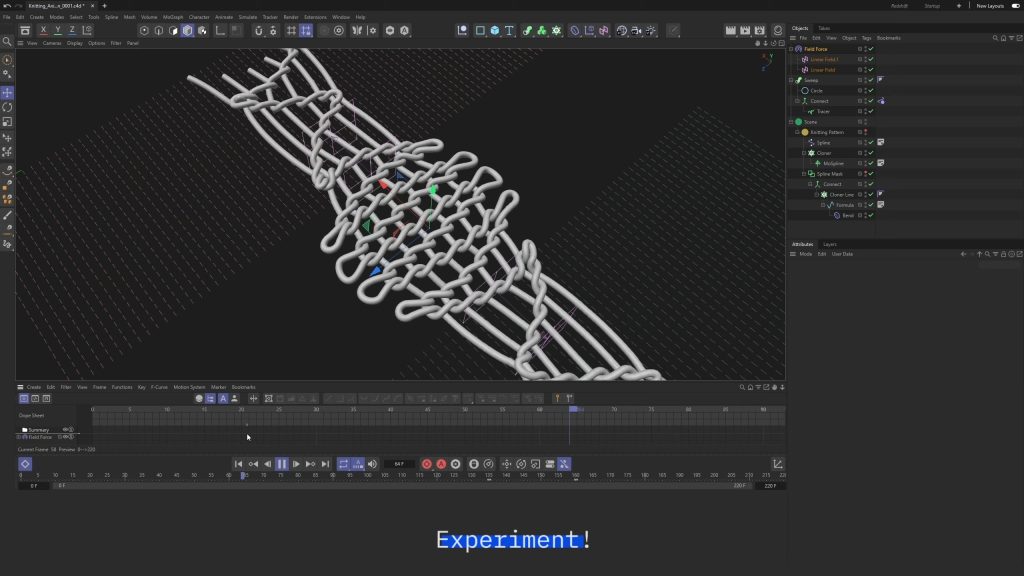
Task: Click the symmetry butterfly icon
Action: click(357, 30)
